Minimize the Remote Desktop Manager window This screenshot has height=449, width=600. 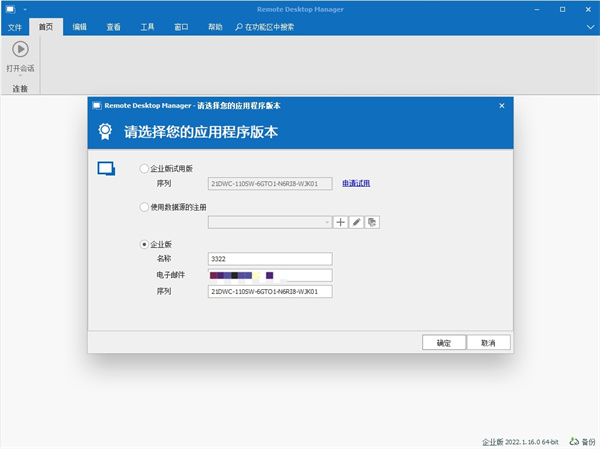(537, 9)
